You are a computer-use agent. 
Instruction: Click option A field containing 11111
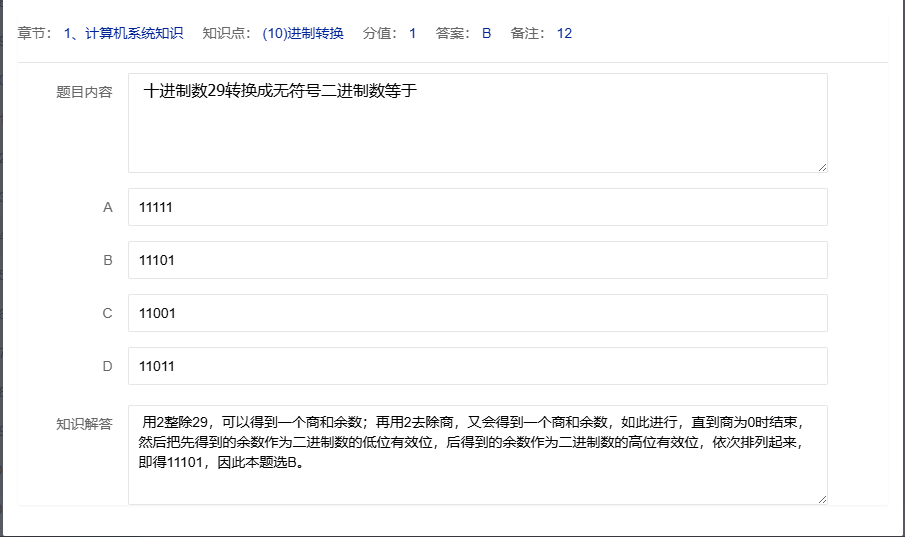(x=477, y=207)
